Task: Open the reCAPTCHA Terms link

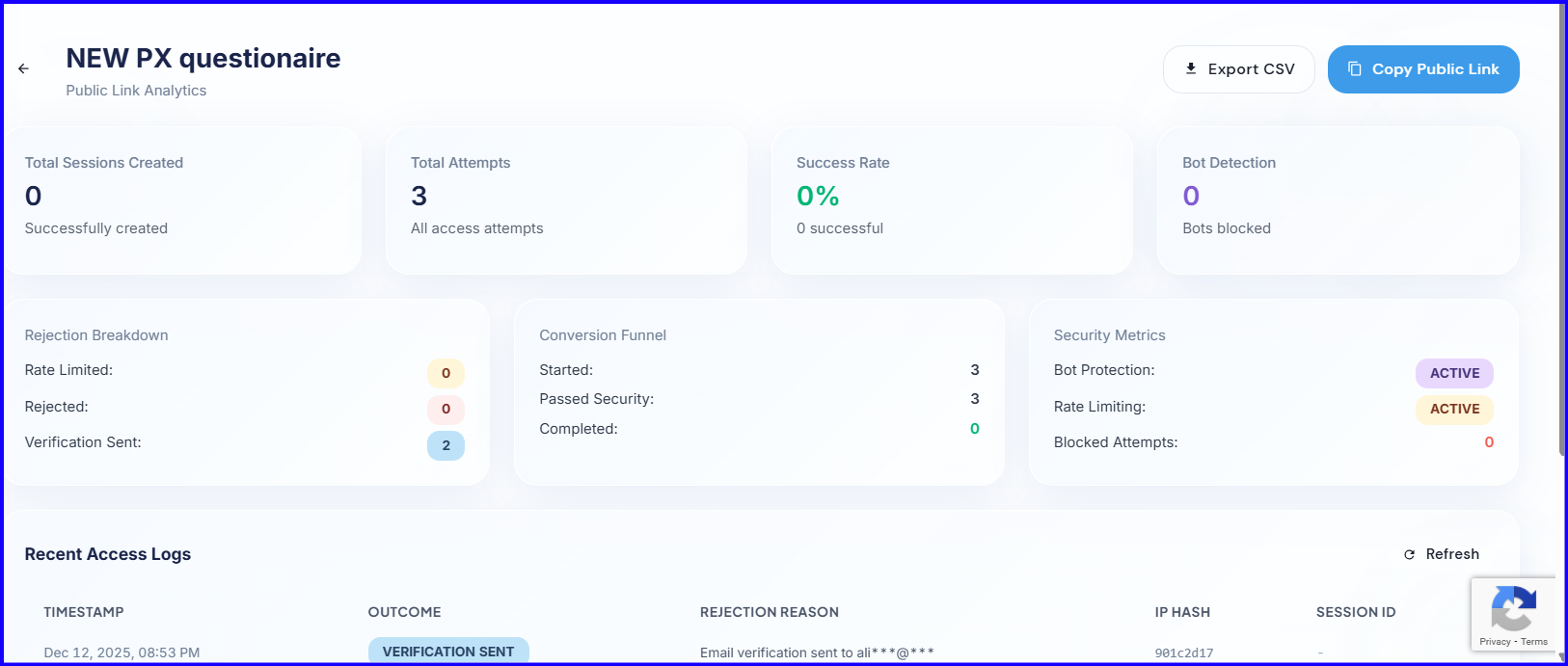Action: (1534, 642)
